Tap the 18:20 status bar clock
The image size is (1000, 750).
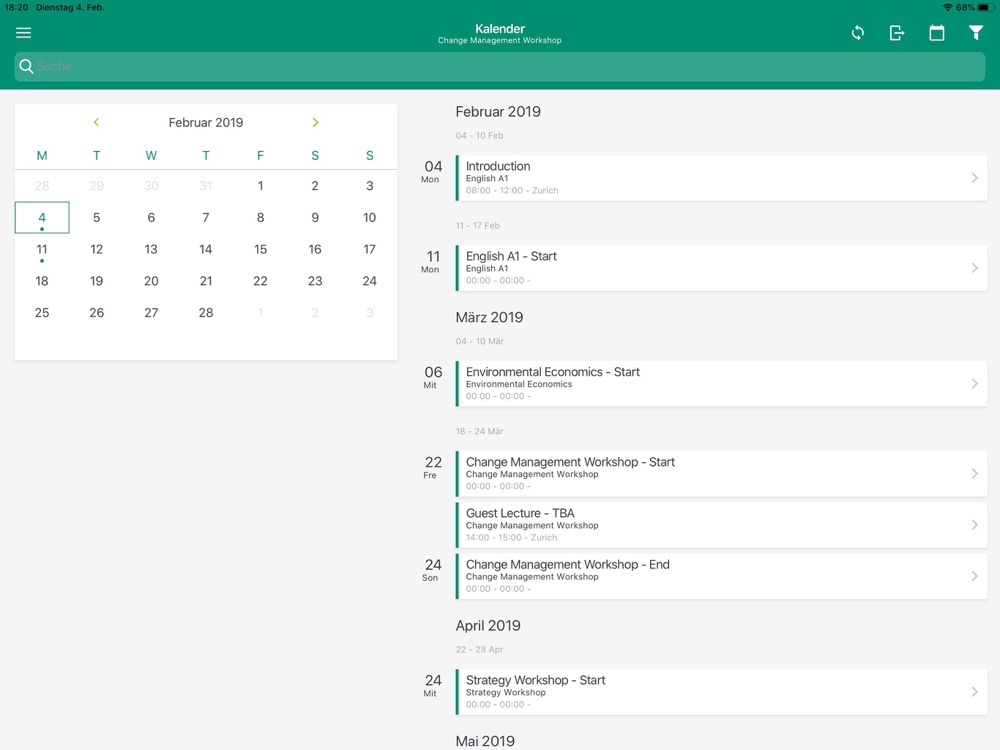(16, 7)
